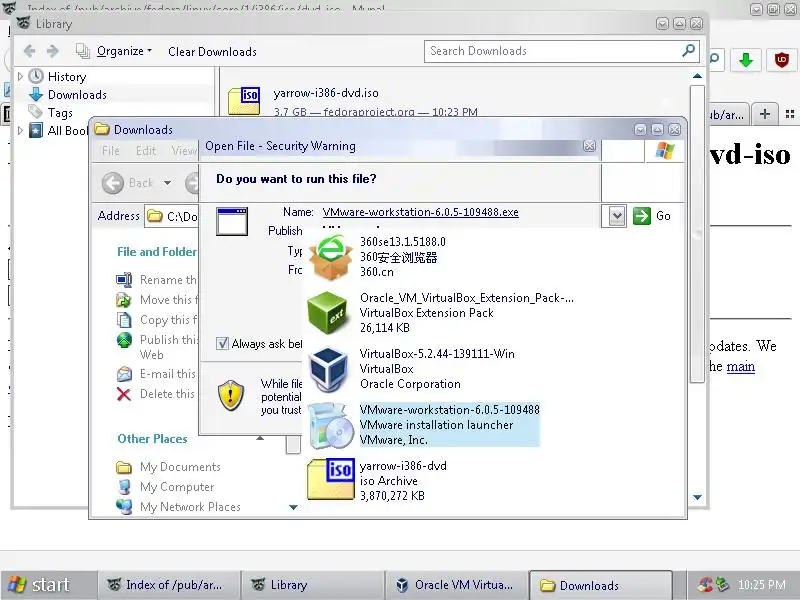Open My Computer in Other Places
Viewport: 800px width, 600px height.
pos(177,487)
